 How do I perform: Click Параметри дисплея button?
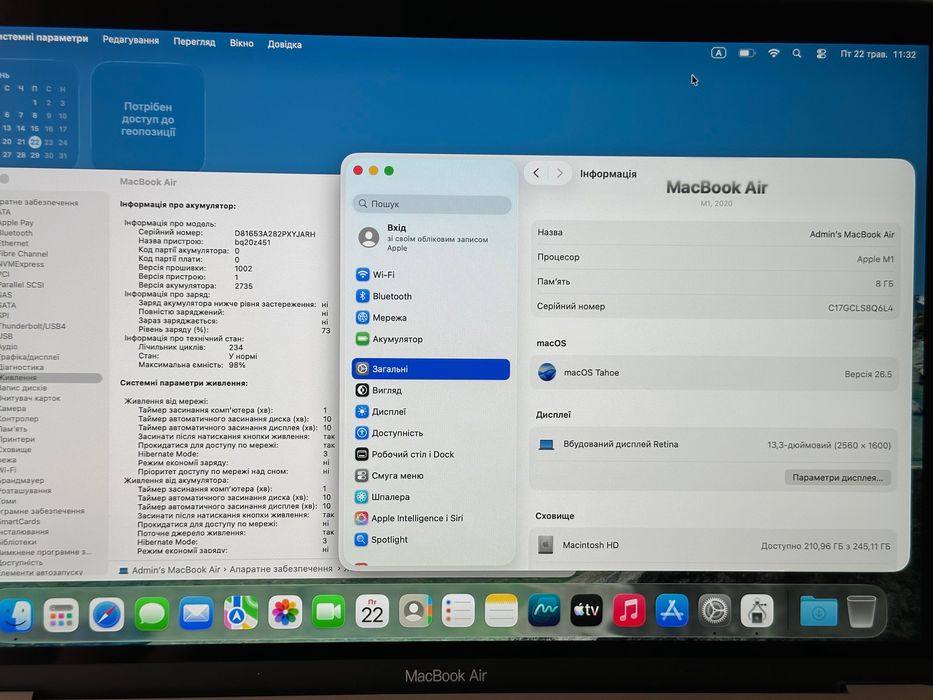coord(837,477)
